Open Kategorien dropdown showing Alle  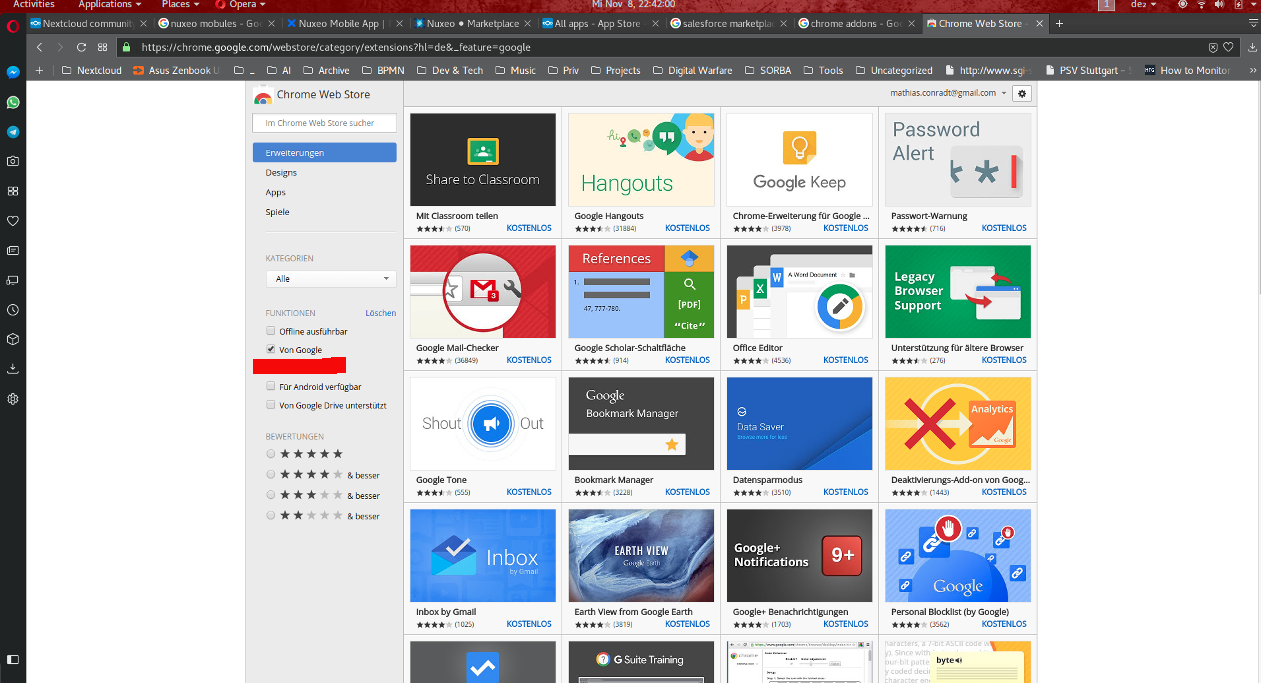pyautogui.click(x=331, y=279)
